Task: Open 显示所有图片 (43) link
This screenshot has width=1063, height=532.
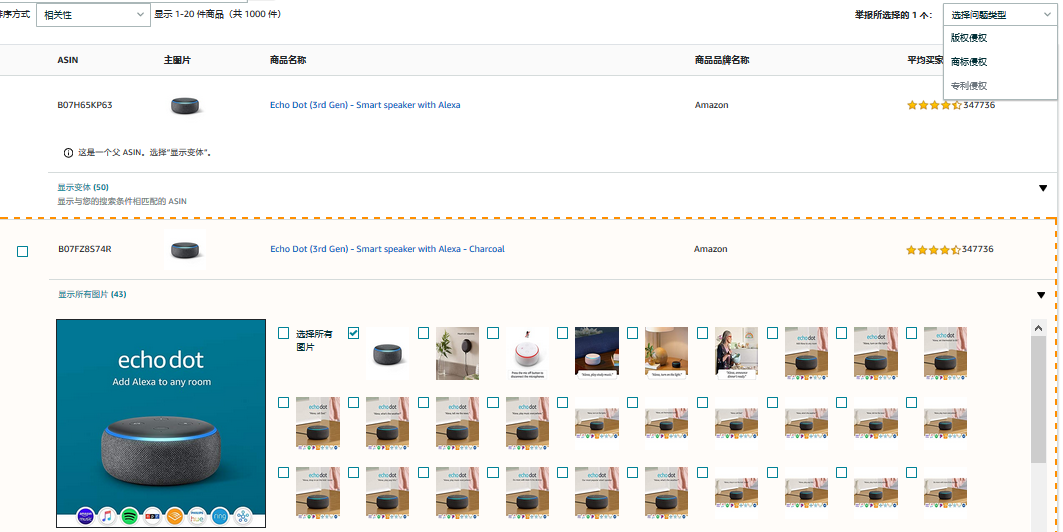Action: [x=92, y=294]
